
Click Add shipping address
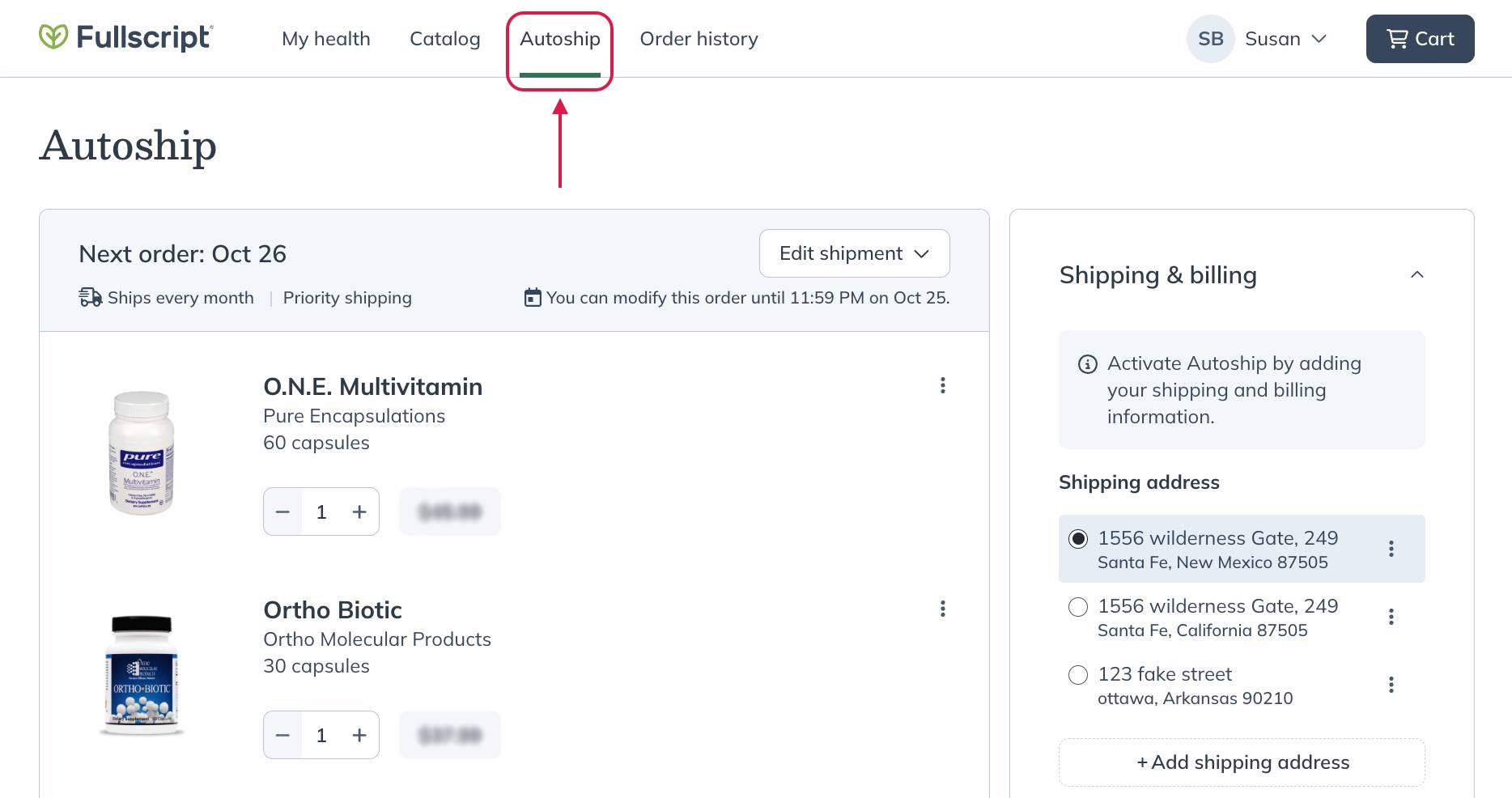(x=1242, y=762)
